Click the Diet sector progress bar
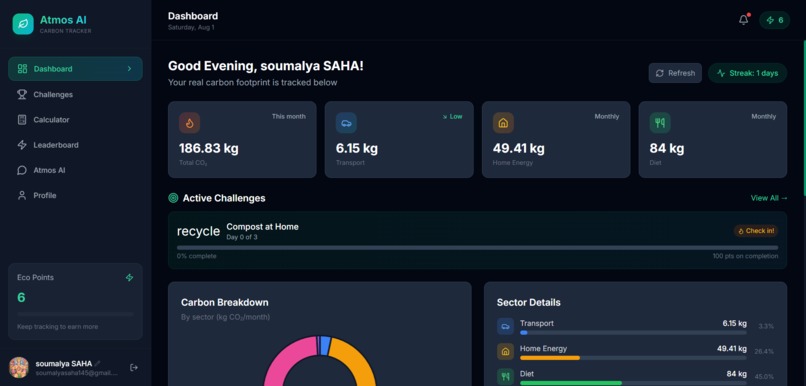The width and height of the screenshot is (806, 386). point(633,383)
